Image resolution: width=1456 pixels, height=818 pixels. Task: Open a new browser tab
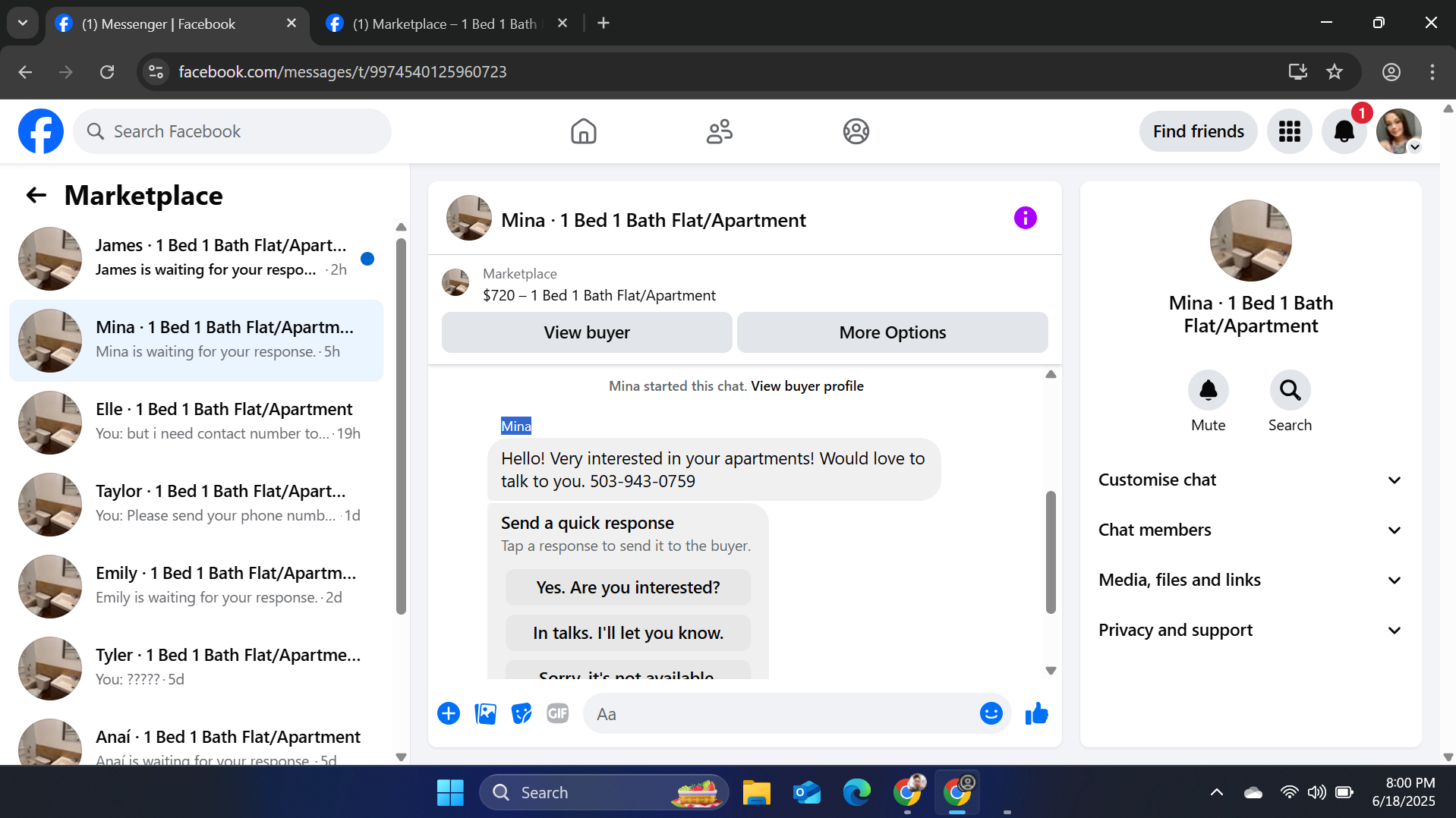click(x=604, y=24)
